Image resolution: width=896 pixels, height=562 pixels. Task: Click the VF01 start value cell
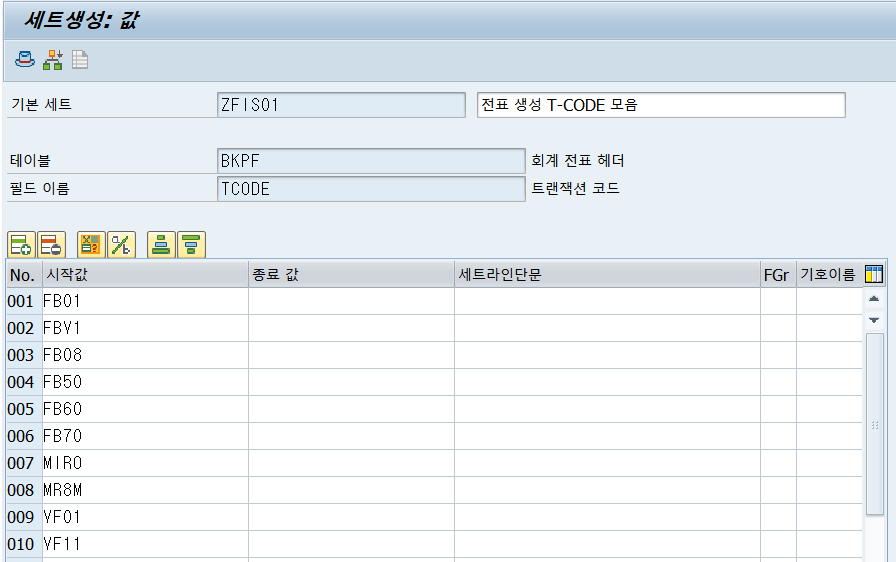tap(145, 517)
